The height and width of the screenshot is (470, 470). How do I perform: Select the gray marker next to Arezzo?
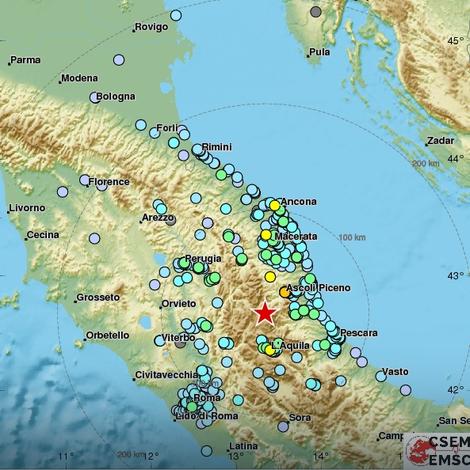pos(171,220)
